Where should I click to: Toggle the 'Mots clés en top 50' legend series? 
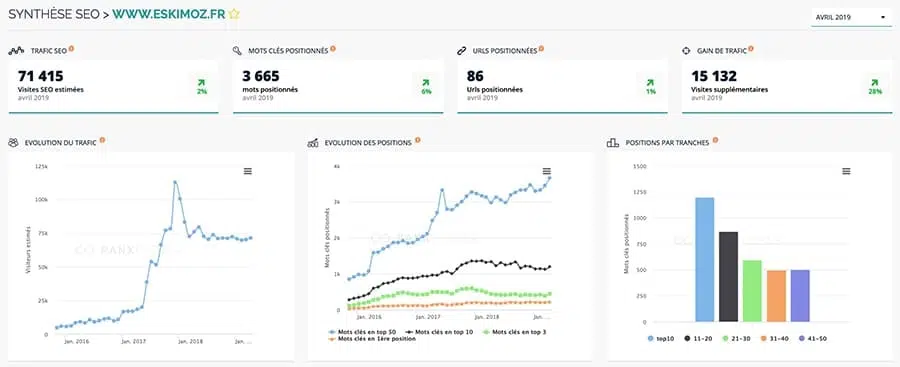pos(364,332)
